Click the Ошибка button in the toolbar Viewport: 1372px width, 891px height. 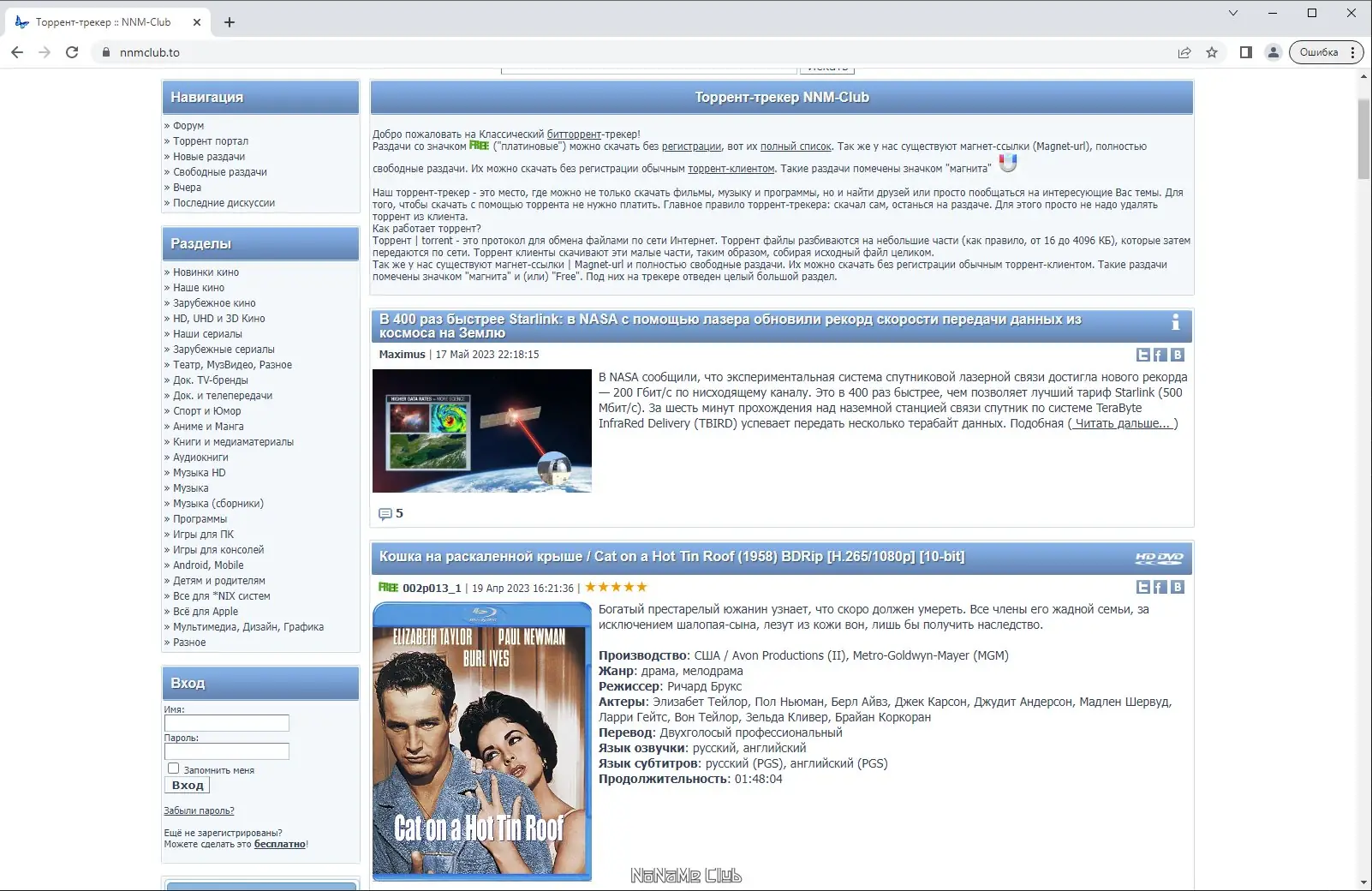pyautogui.click(x=1319, y=52)
